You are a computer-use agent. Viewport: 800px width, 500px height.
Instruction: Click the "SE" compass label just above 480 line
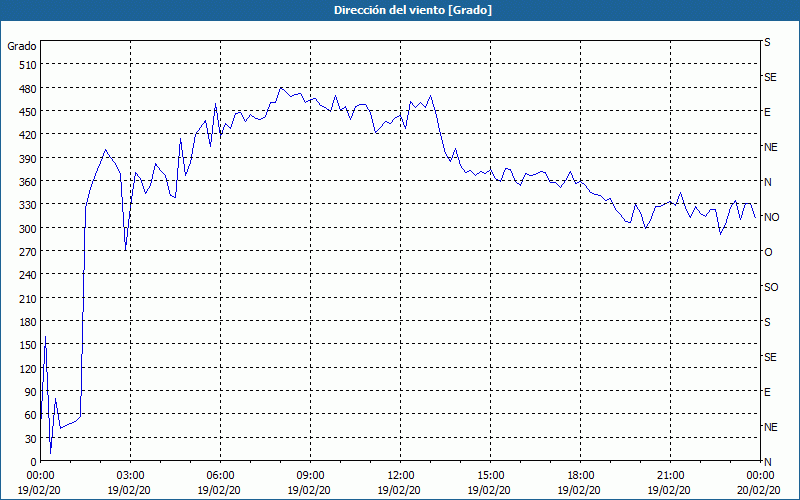point(770,77)
